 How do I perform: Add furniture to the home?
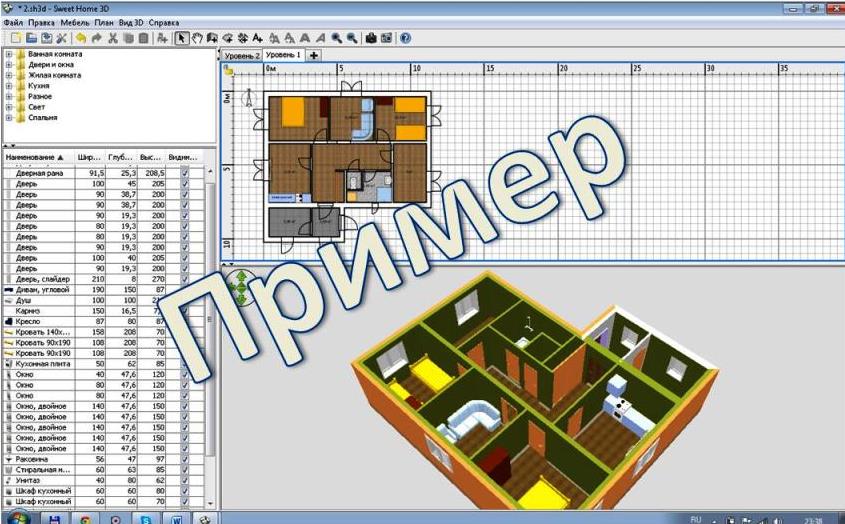[162, 38]
